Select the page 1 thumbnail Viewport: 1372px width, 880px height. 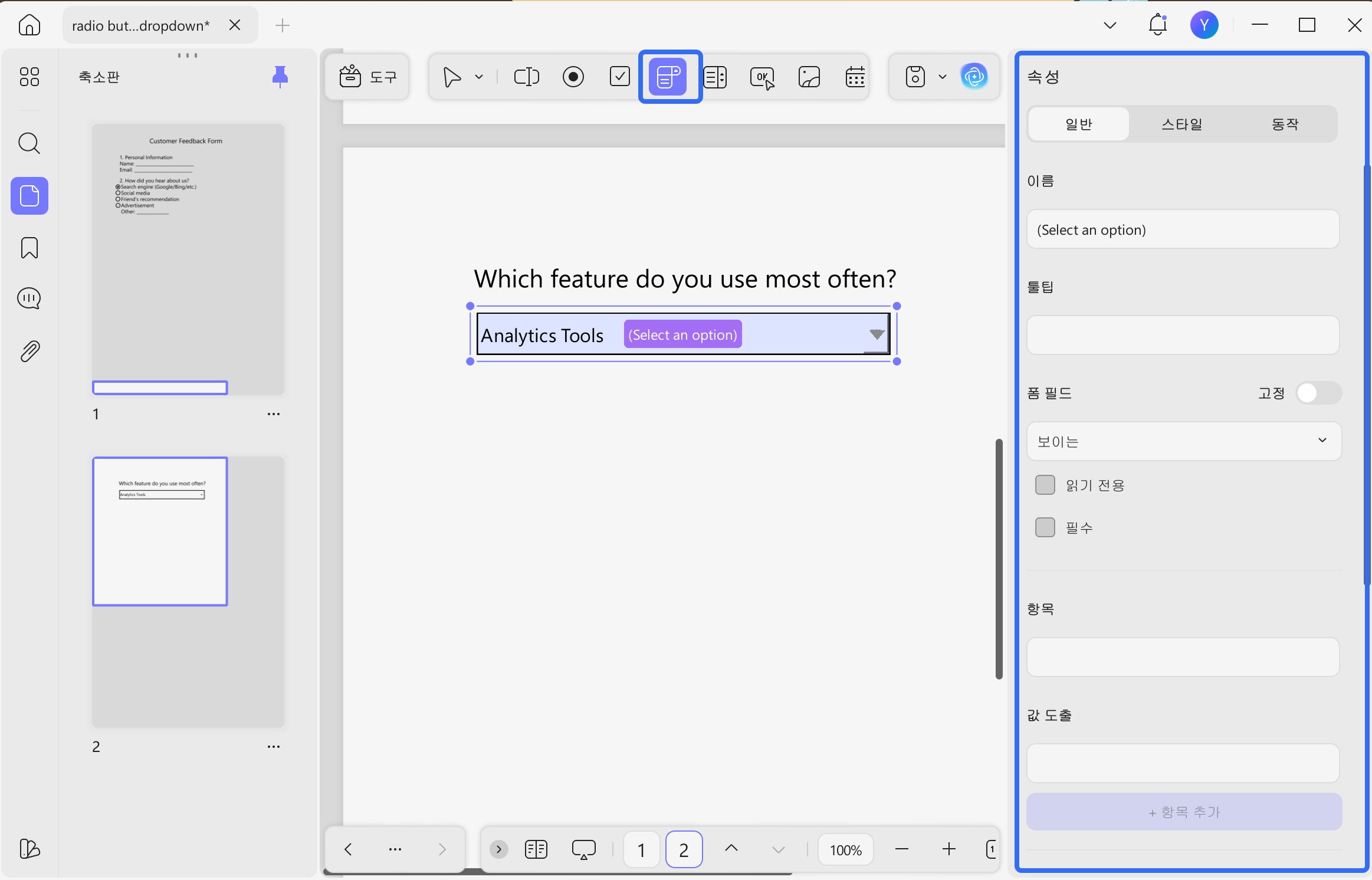click(188, 259)
